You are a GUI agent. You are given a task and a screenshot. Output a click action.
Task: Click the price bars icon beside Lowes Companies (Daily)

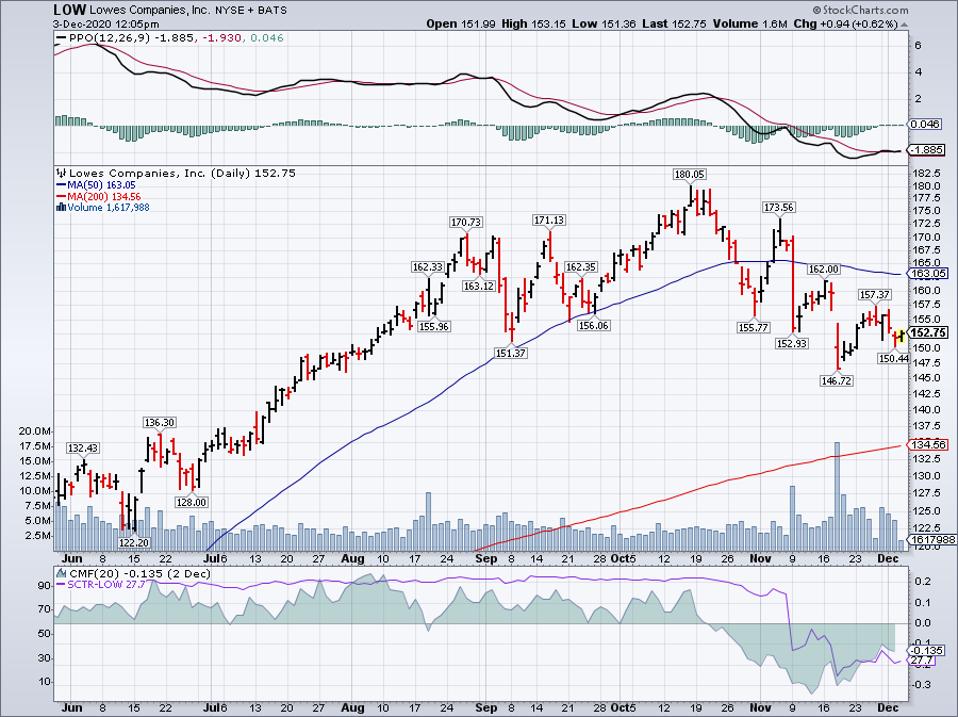coord(61,173)
